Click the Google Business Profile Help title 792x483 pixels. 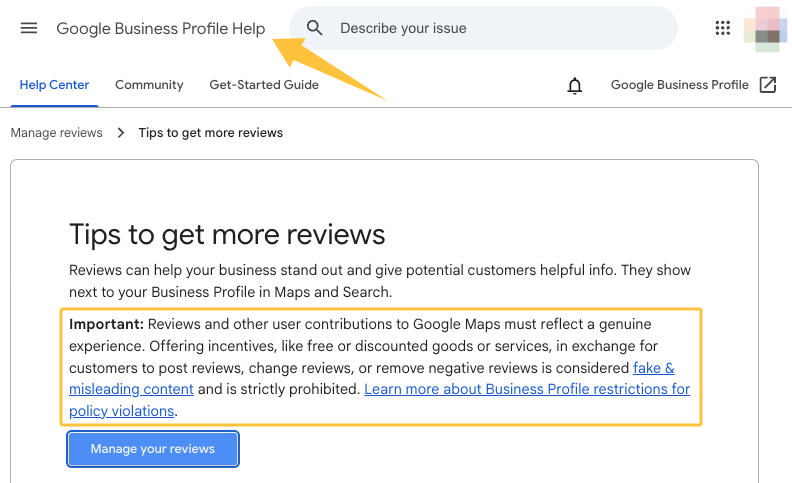tap(161, 29)
